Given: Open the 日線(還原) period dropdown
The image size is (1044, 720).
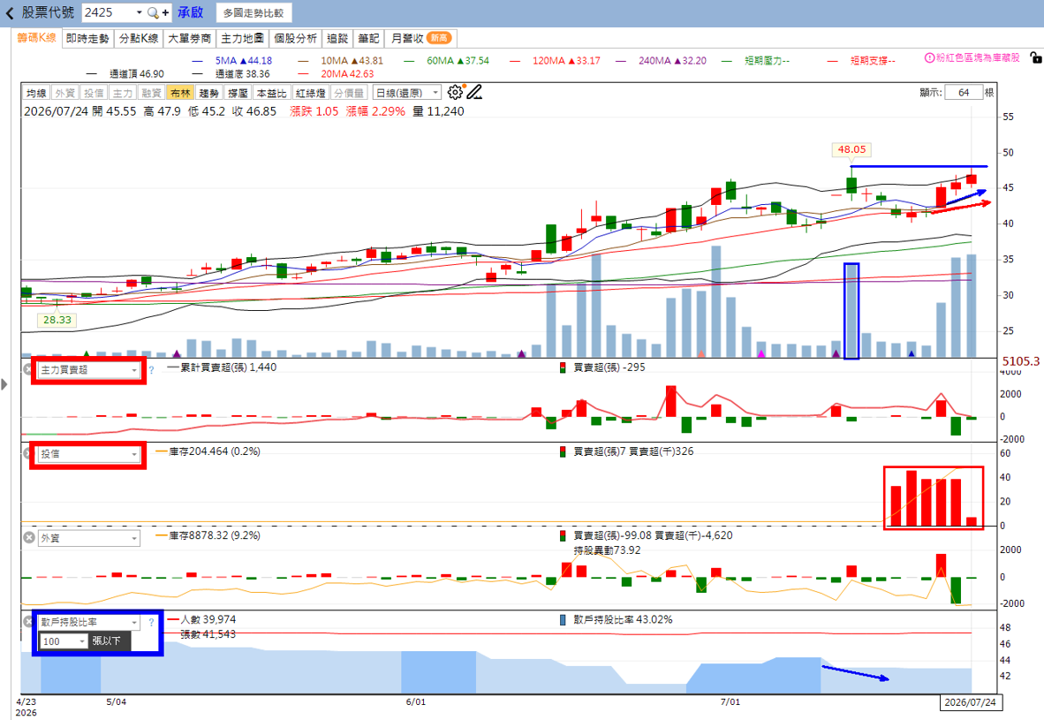Looking at the screenshot, I should point(407,93).
